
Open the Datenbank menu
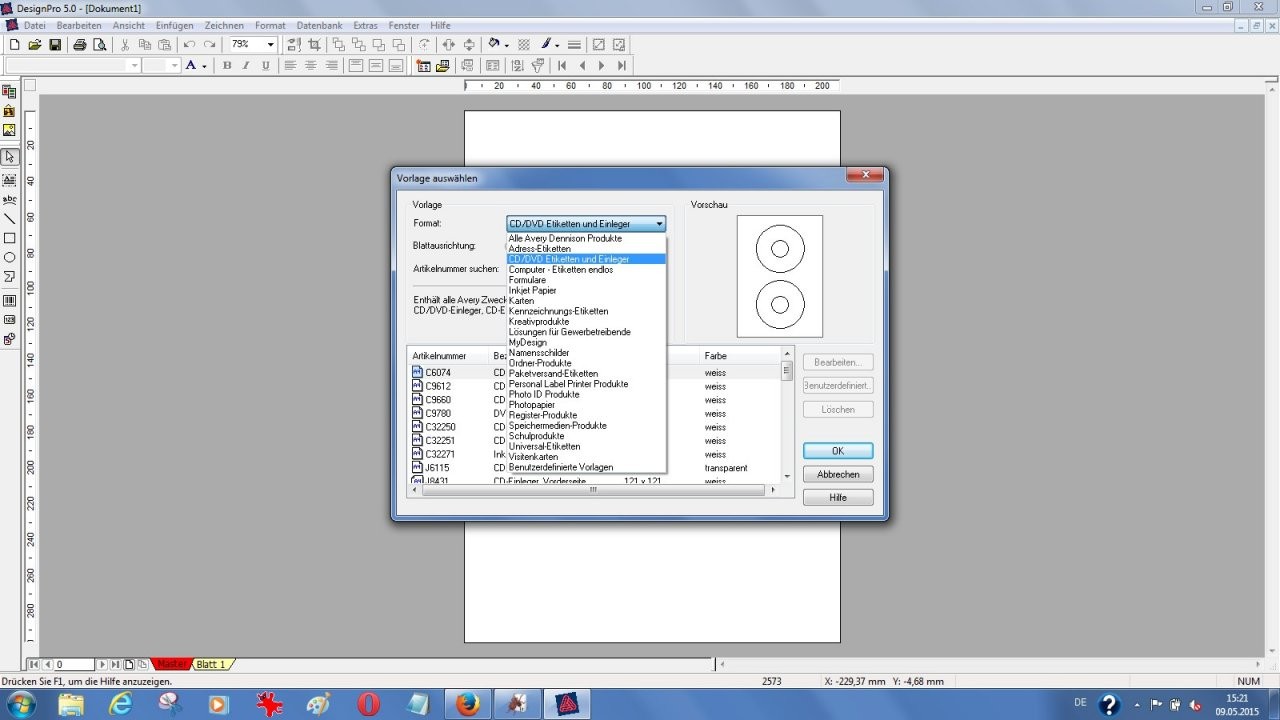point(320,25)
